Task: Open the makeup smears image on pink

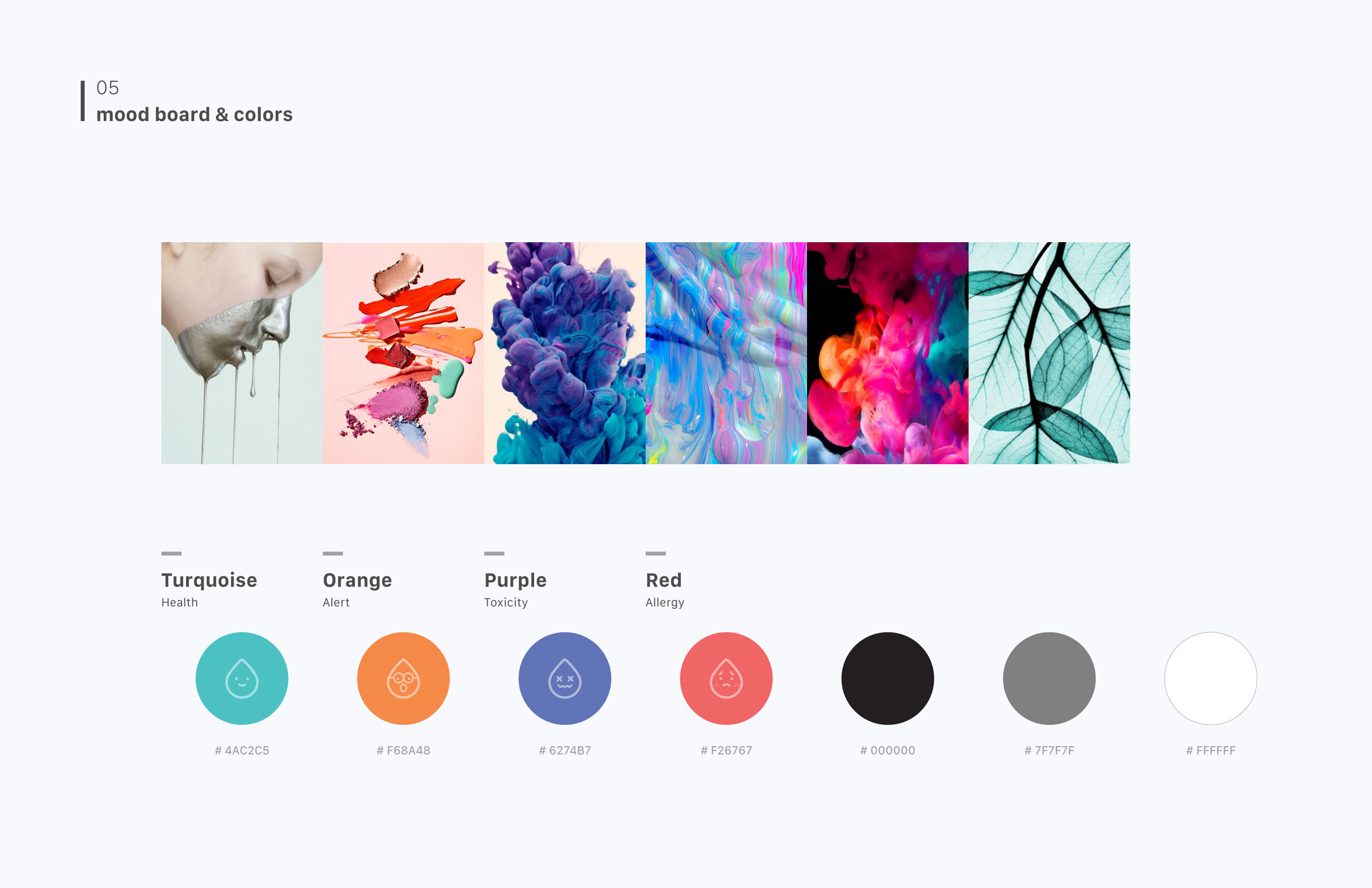Action: [x=403, y=353]
